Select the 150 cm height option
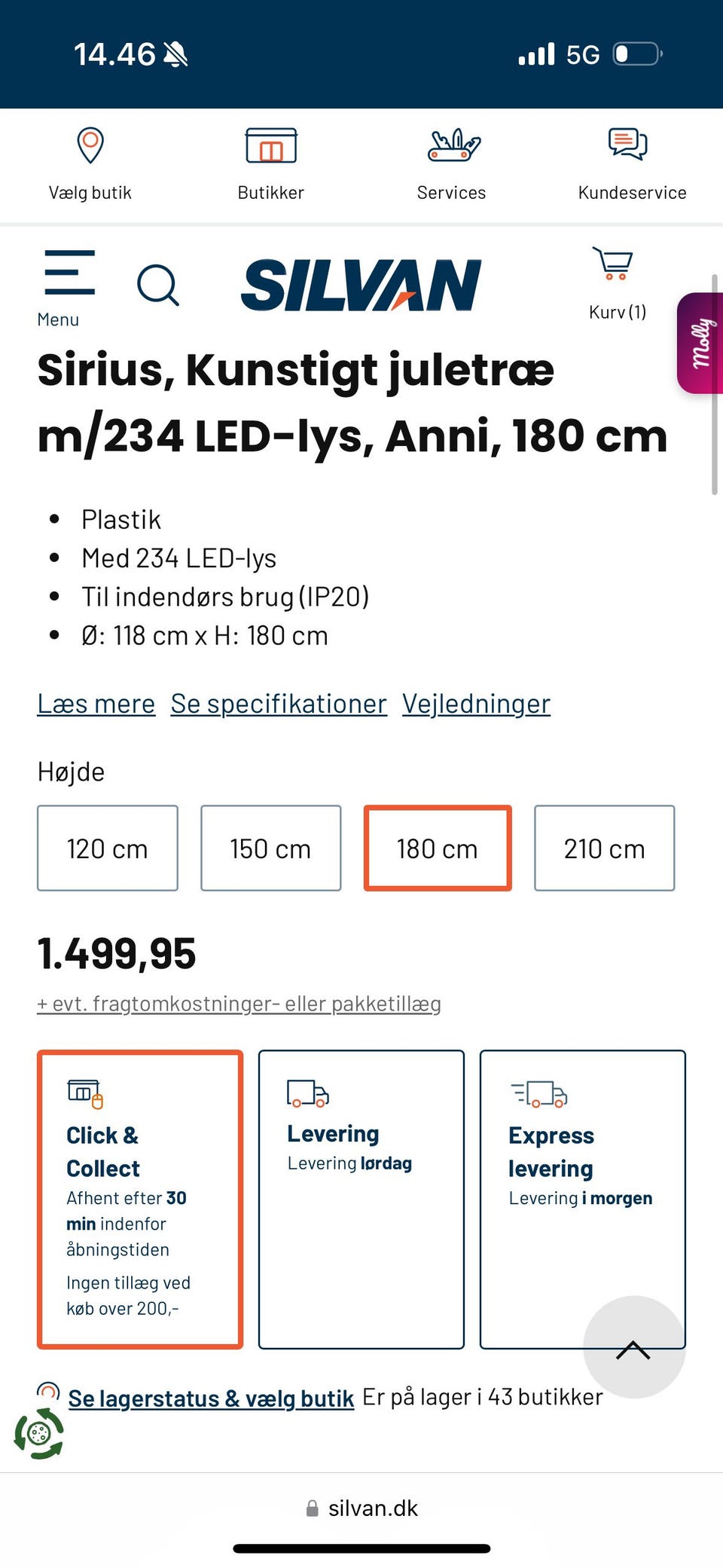Viewport: 723px width, 1568px height. pyautogui.click(x=270, y=848)
